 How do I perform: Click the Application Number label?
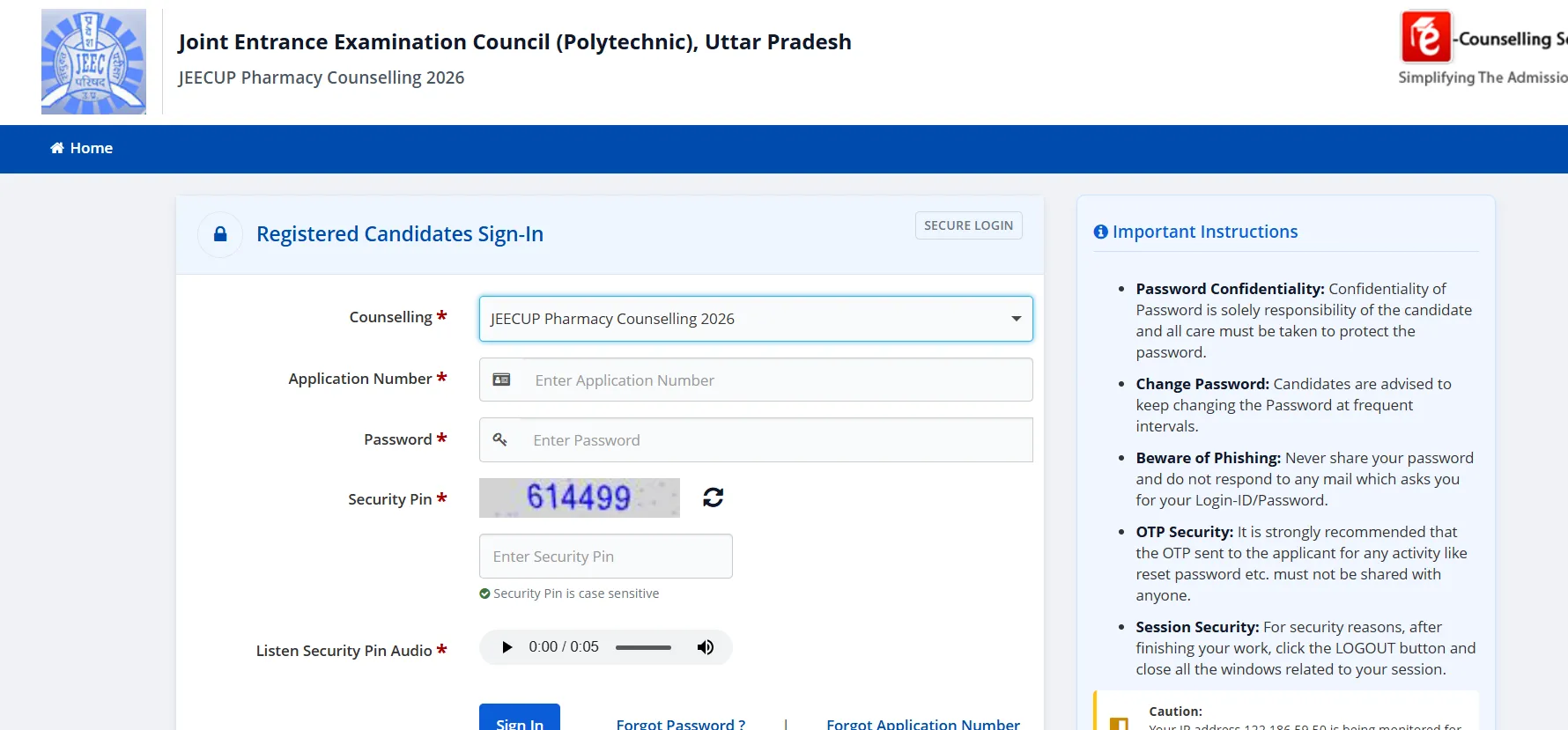point(360,379)
